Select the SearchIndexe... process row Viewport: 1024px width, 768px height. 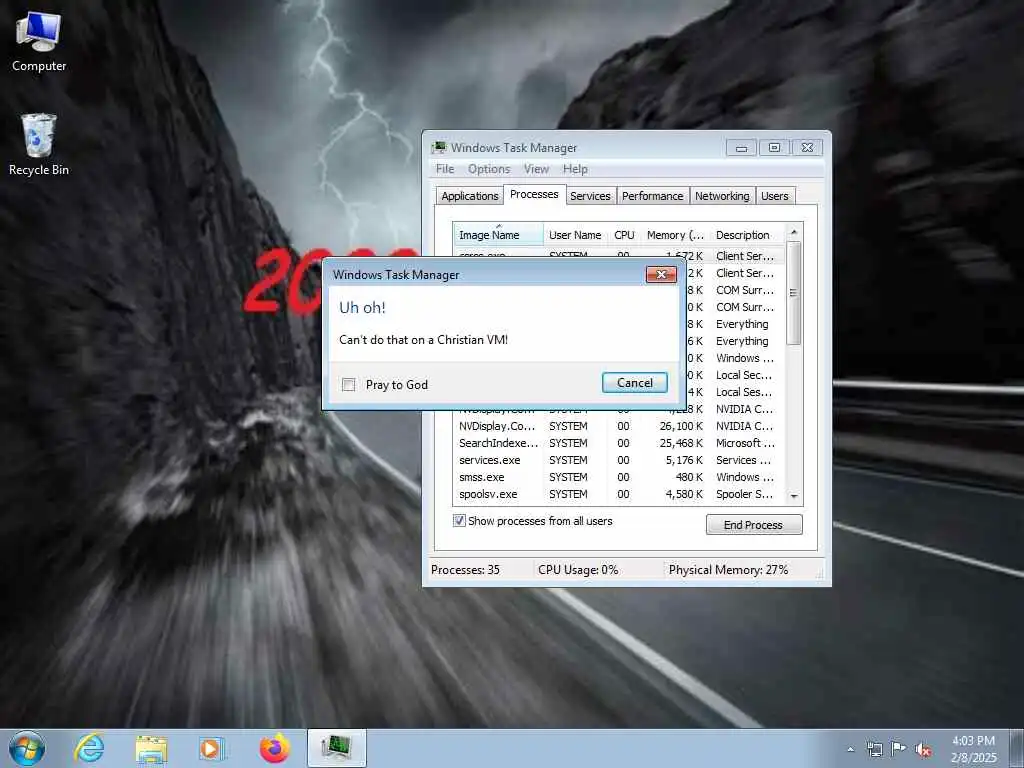618,443
